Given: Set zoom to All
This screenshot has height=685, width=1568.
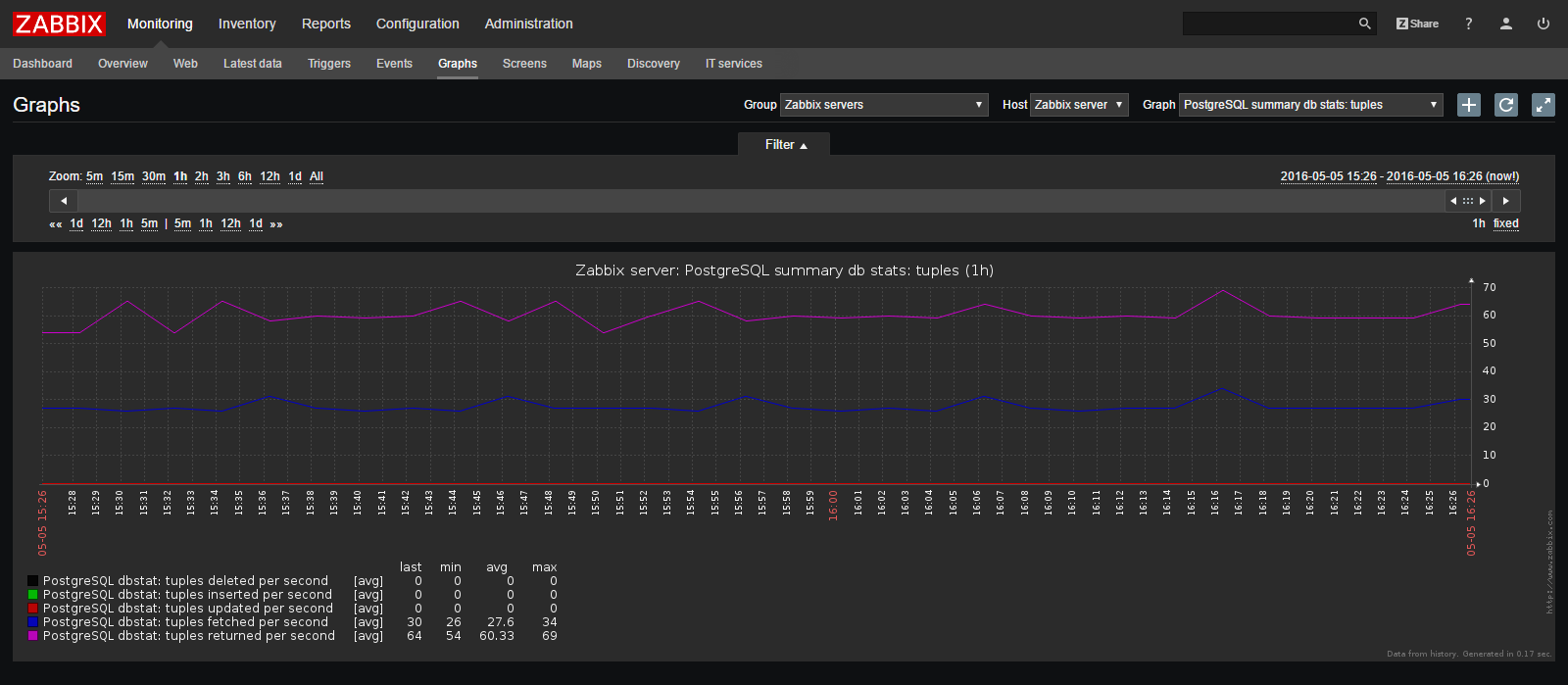Looking at the screenshot, I should (317, 176).
